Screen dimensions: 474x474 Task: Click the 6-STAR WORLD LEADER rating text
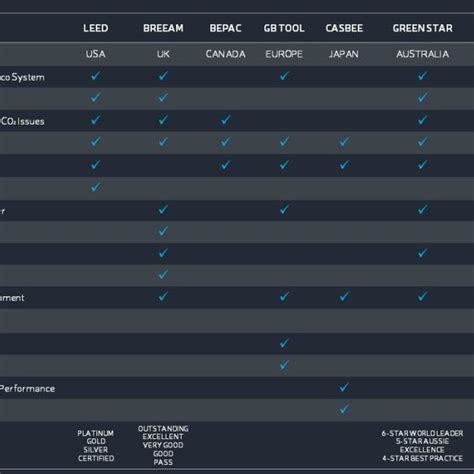click(422, 433)
